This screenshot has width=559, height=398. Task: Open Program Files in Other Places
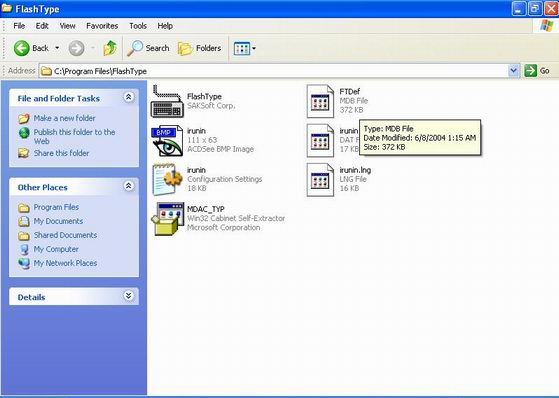pos(56,207)
